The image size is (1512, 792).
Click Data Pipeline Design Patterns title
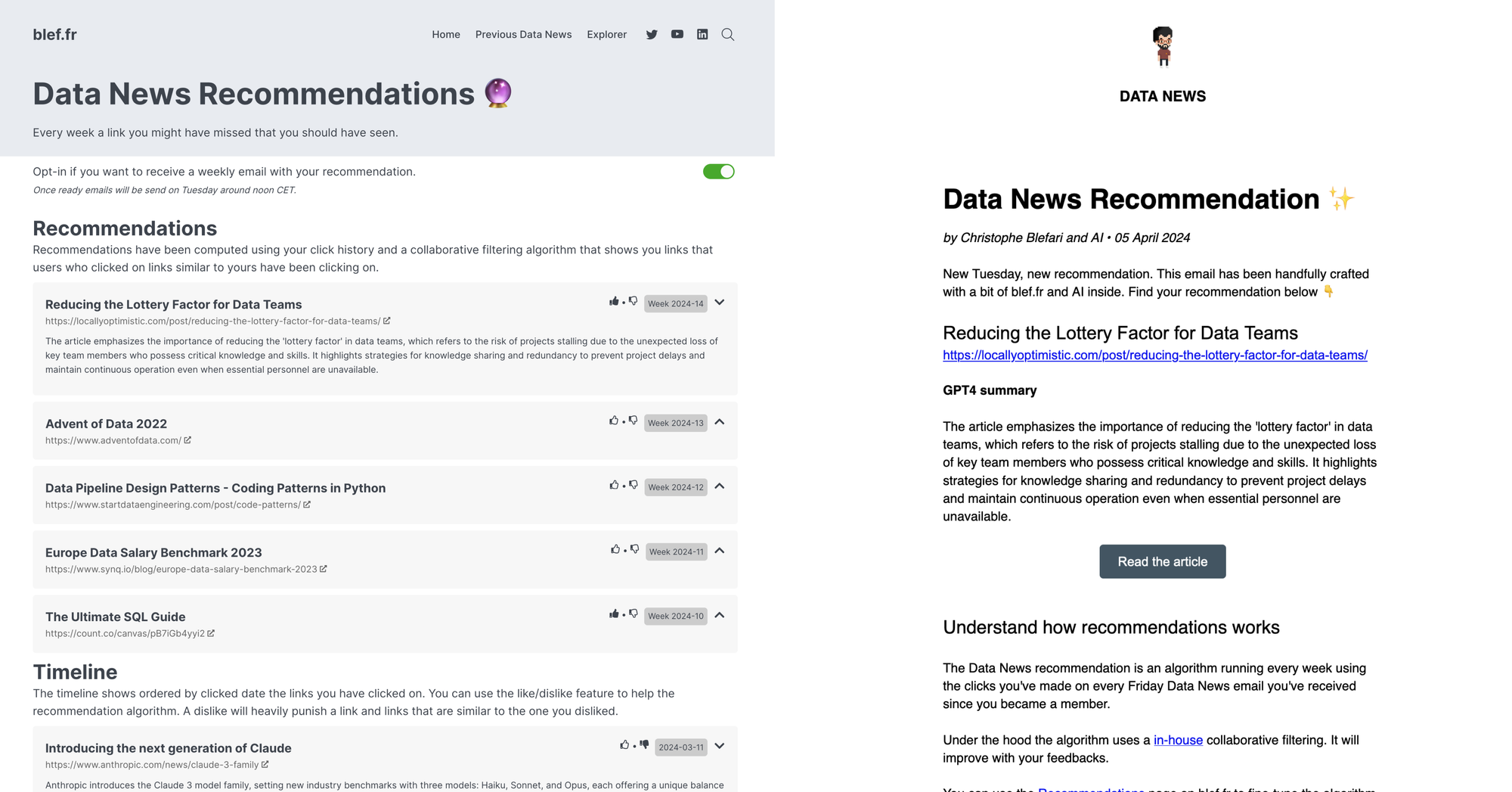click(x=215, y=488)
